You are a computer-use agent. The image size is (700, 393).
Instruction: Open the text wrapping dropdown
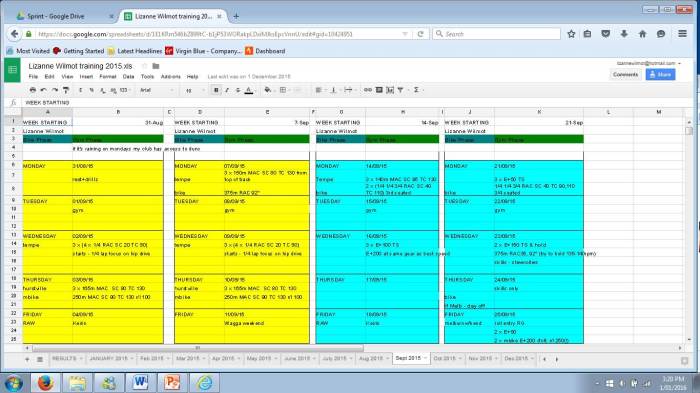[x=349, y=90]
